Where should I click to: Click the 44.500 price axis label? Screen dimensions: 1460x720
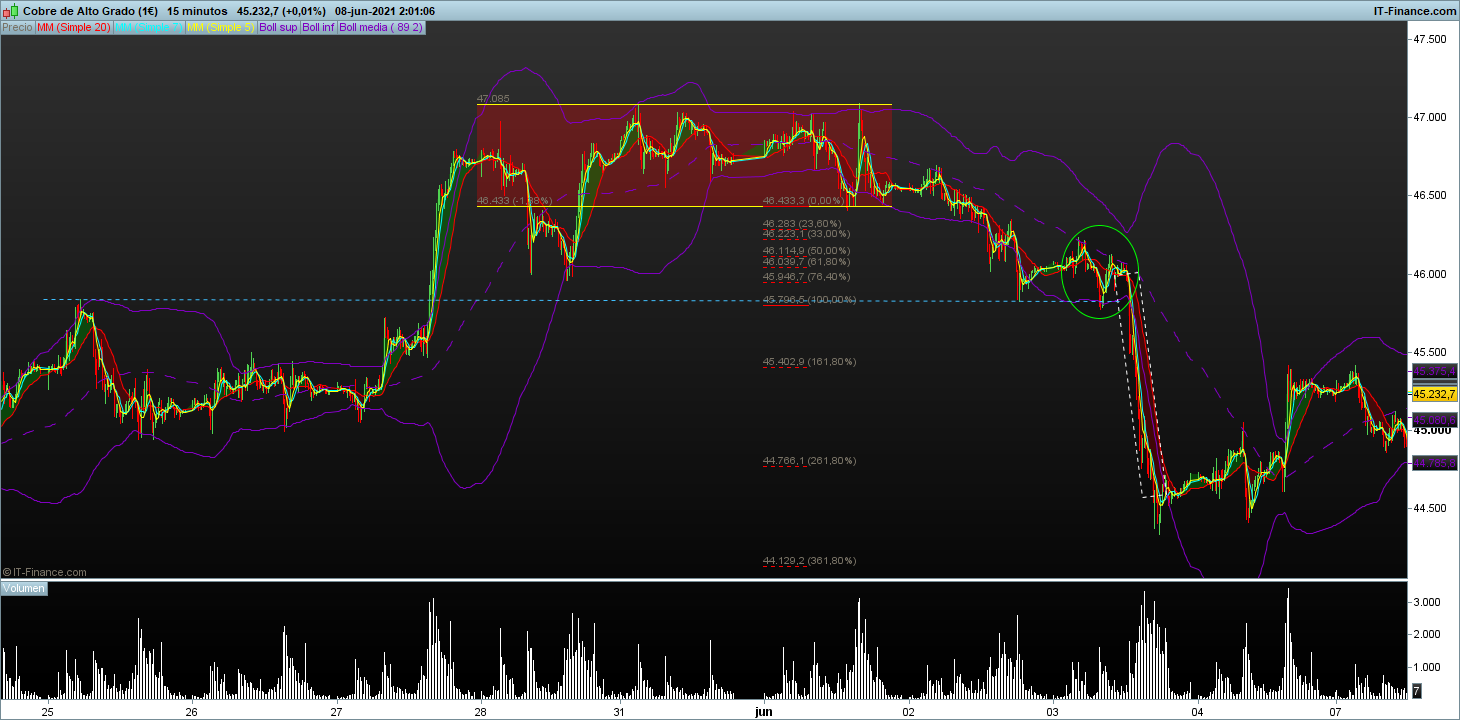pyautogui.click(x=1429, y=508)
